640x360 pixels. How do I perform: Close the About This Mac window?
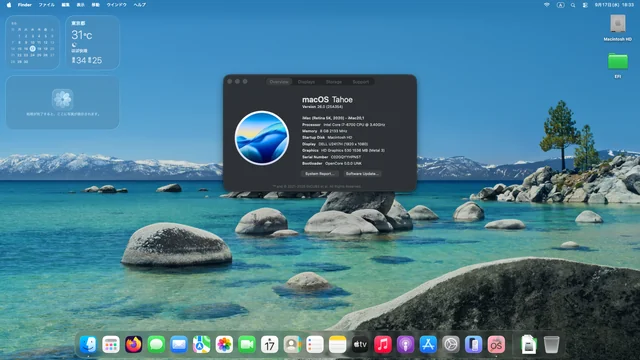[x=230, y=82]
